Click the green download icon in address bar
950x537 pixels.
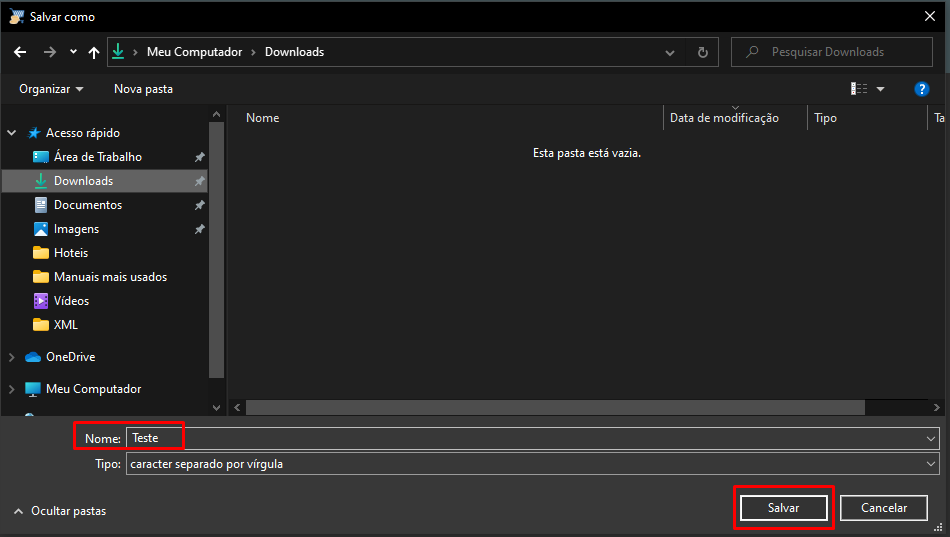point(118,52)
